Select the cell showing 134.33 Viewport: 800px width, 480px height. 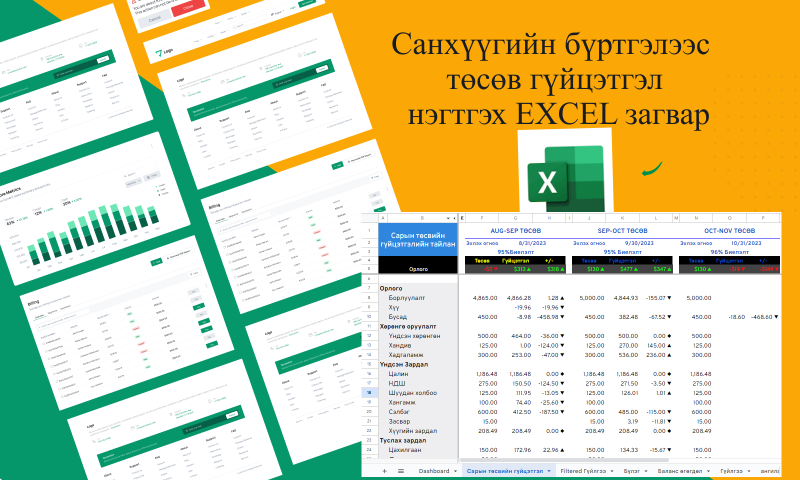[x=628, y=450]
